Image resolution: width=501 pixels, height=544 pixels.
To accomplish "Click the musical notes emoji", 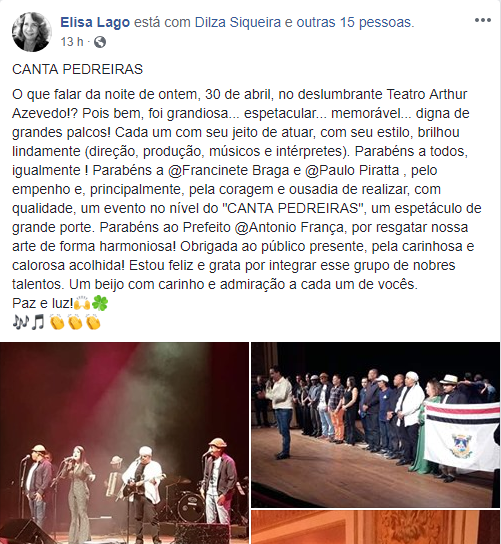I will pos(28,322).
